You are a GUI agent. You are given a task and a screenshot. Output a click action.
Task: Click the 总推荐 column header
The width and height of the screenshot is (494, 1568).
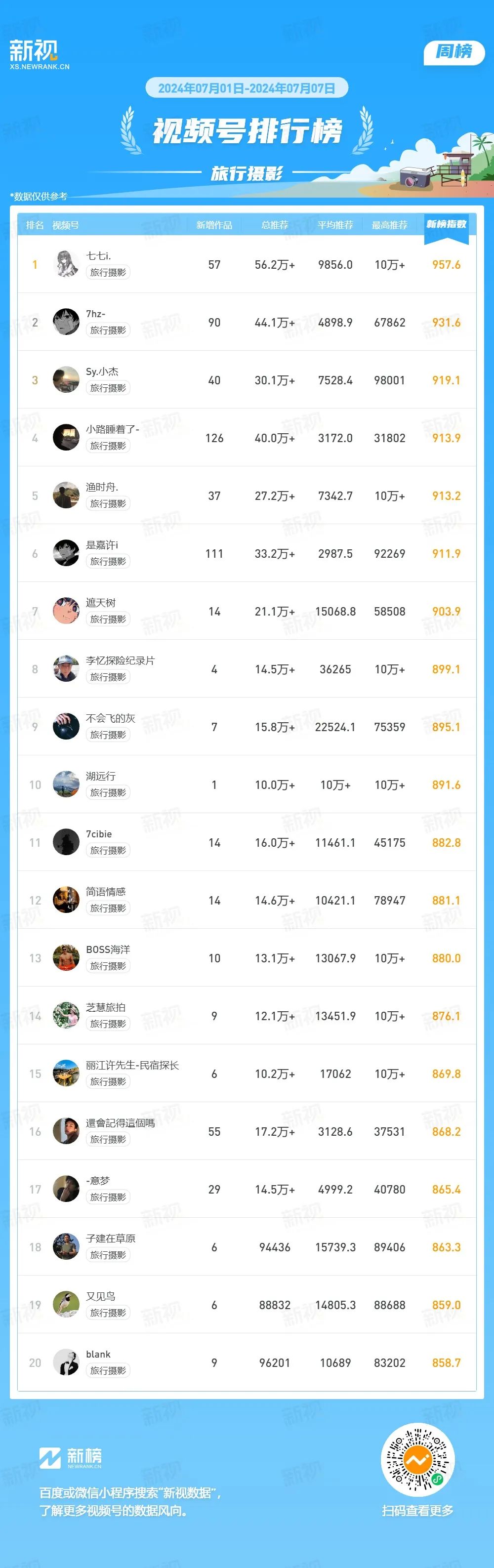click(274, 225)
